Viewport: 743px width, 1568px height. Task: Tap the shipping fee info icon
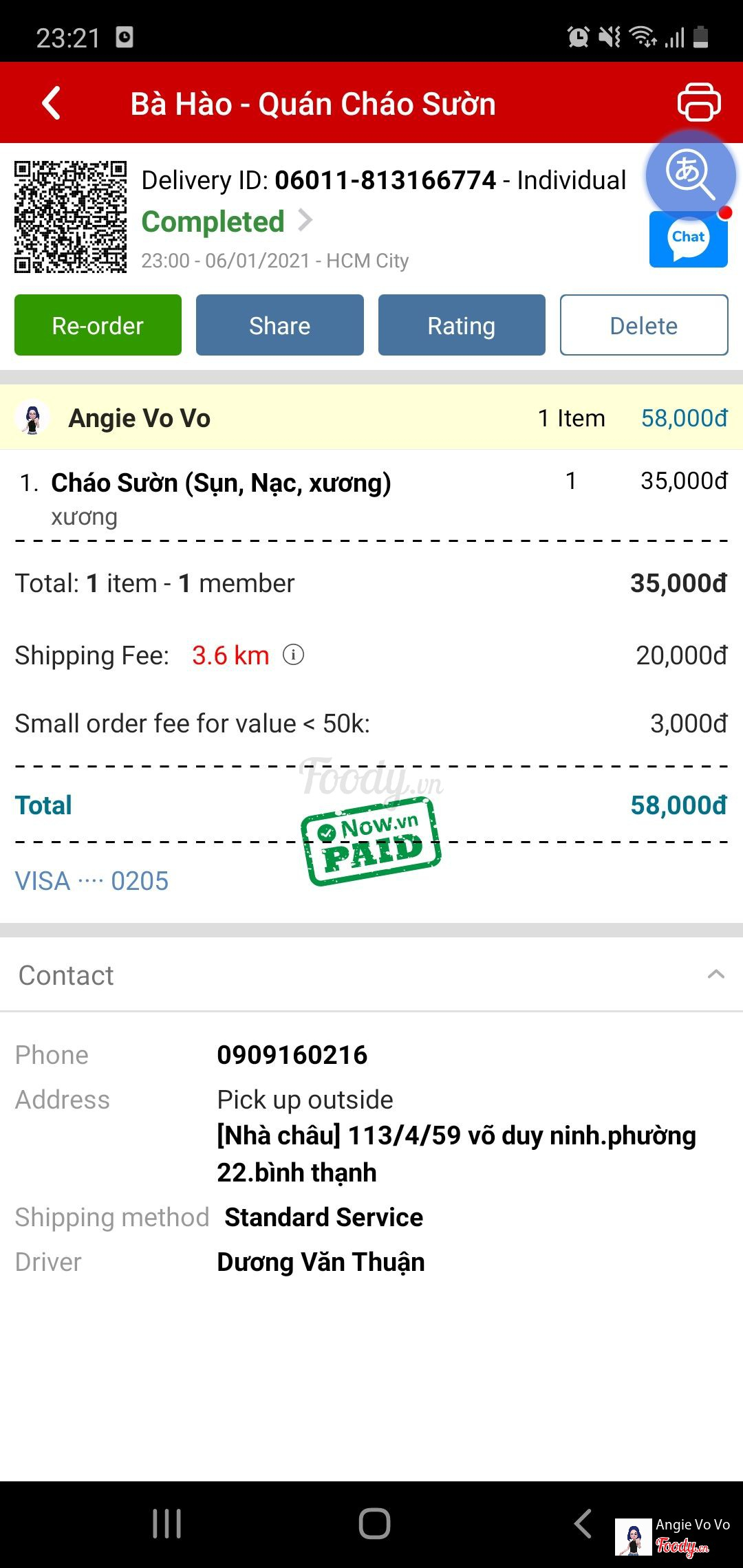(294, 655)
